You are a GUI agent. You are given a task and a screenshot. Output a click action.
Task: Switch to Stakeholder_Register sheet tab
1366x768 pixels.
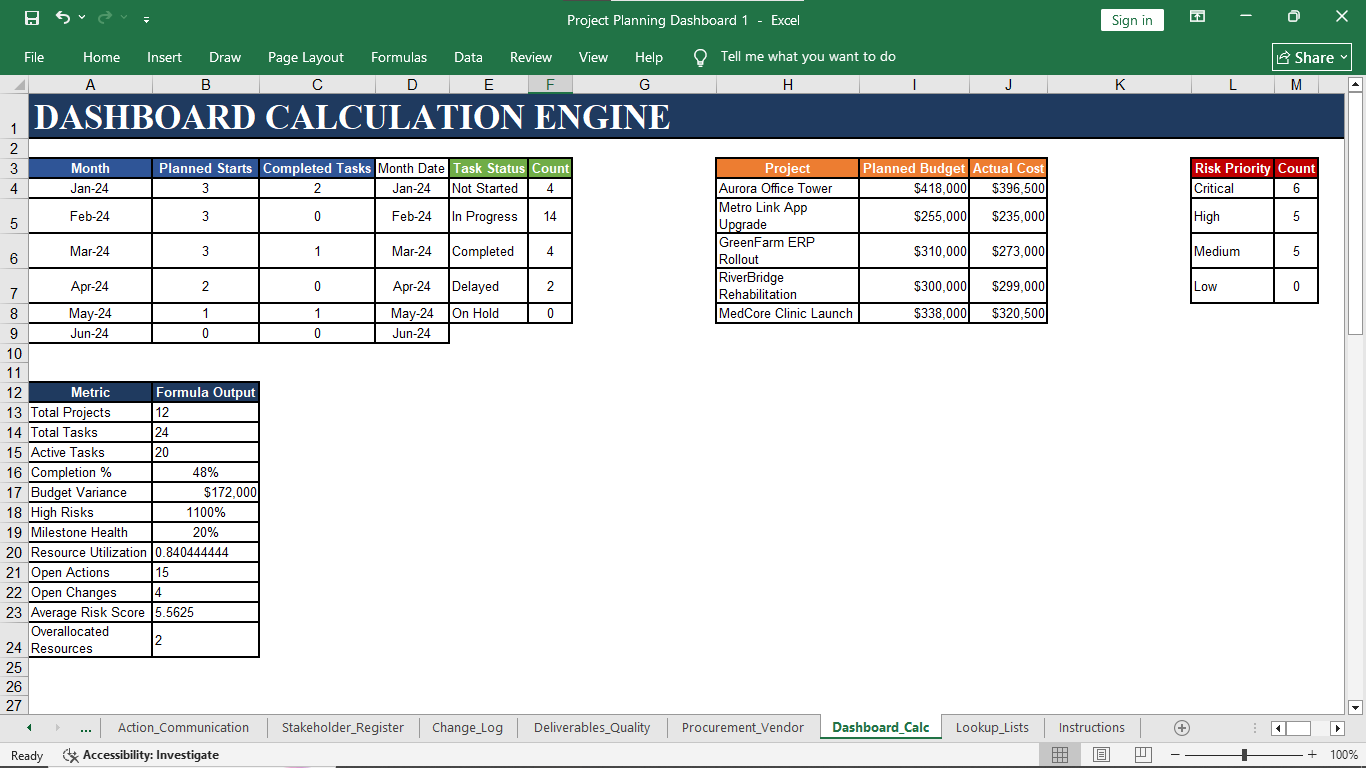tap(343, 727)
